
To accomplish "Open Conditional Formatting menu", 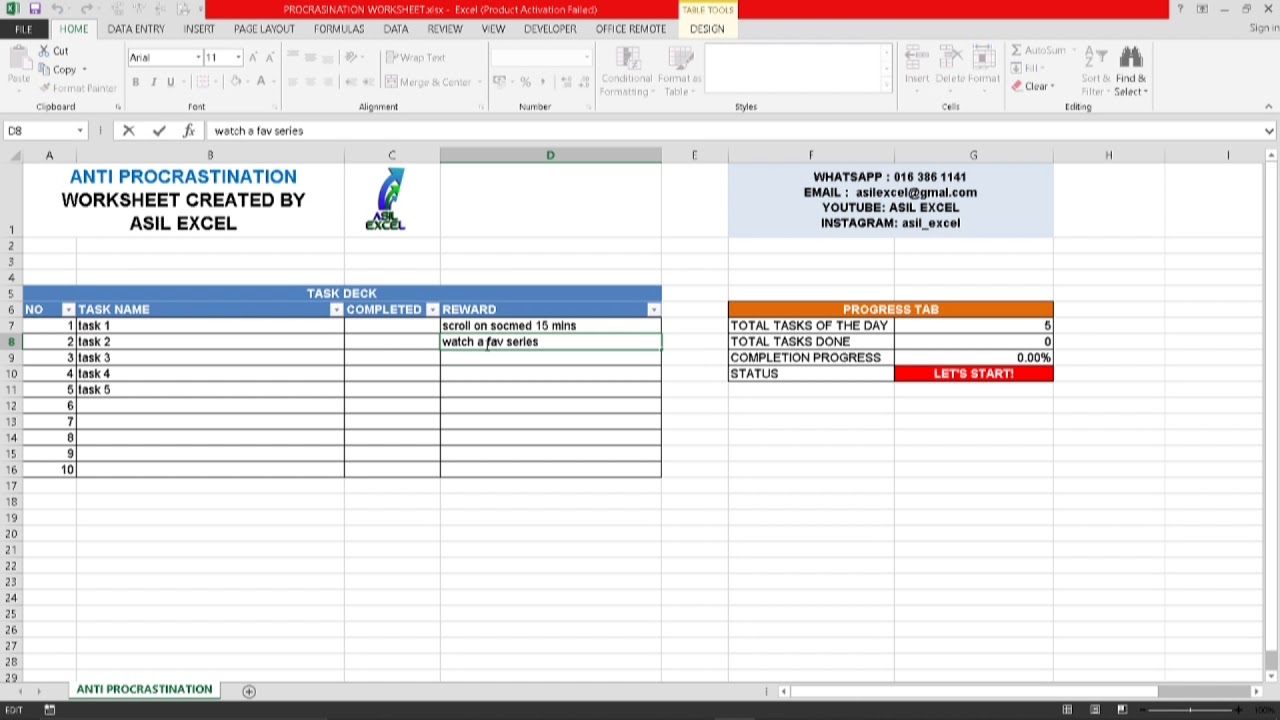I will (627, 71).
